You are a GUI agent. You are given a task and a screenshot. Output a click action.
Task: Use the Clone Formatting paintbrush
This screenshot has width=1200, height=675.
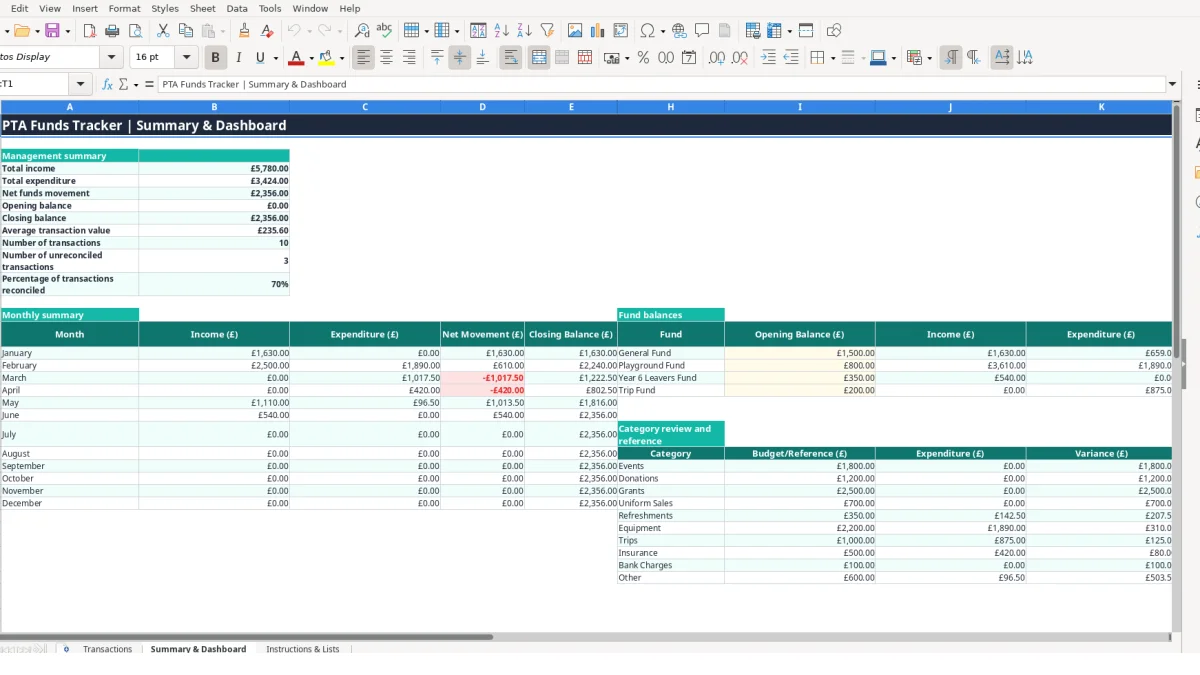(x=244, y=31)
